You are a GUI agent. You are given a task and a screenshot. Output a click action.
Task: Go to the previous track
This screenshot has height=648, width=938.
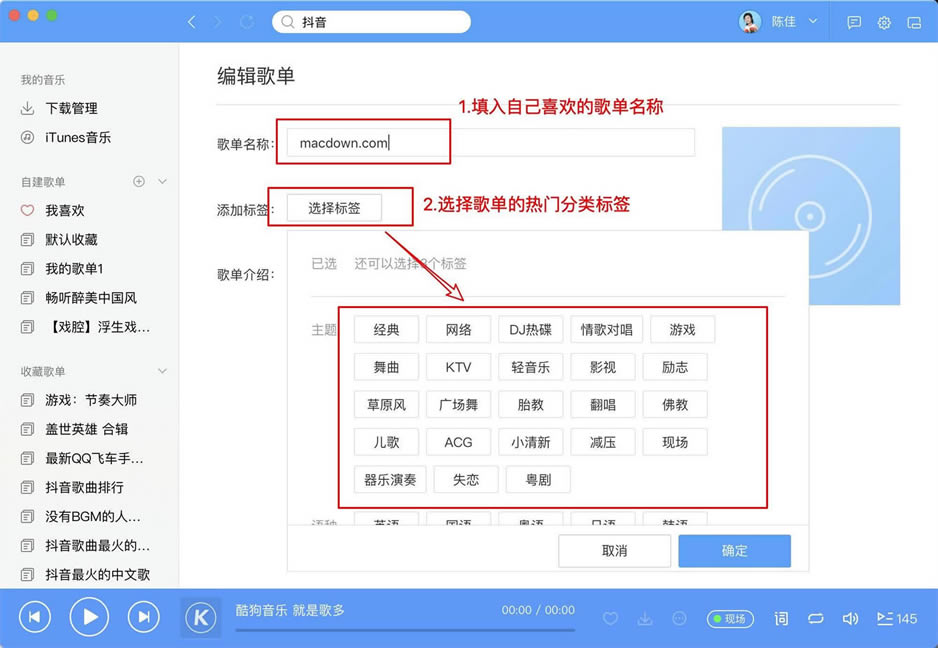tap(34, 617)
